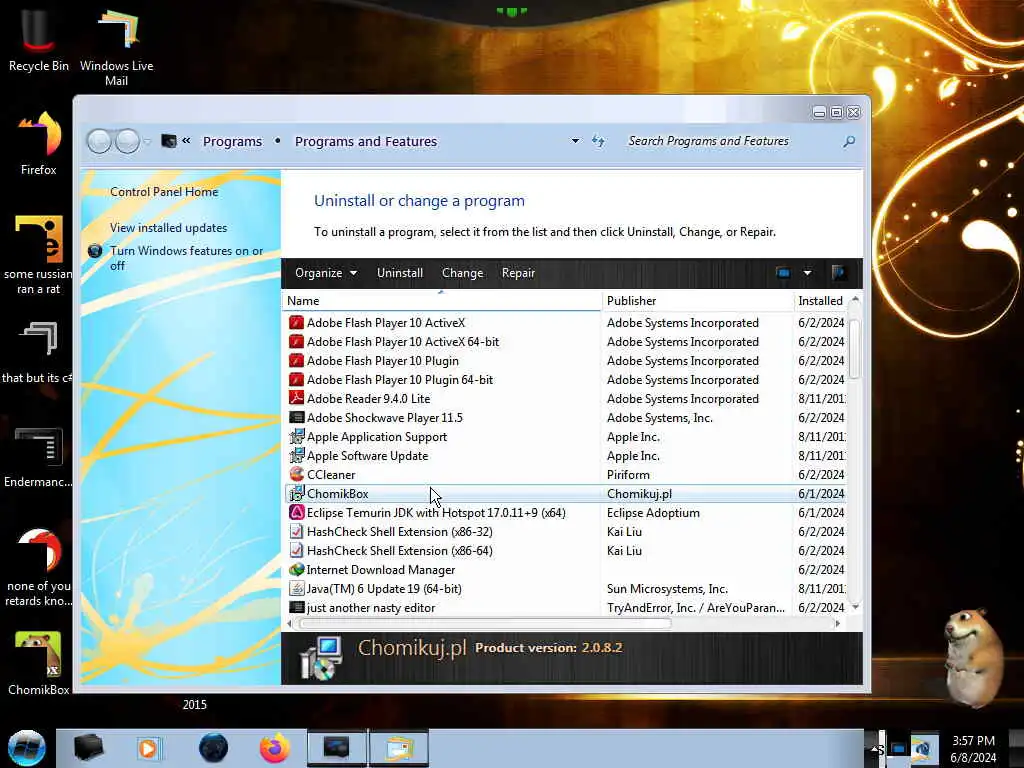Go to Programs in the breadcrumb
The width and height of the screenshot is (1024, 768).
[x=232, y=141]
